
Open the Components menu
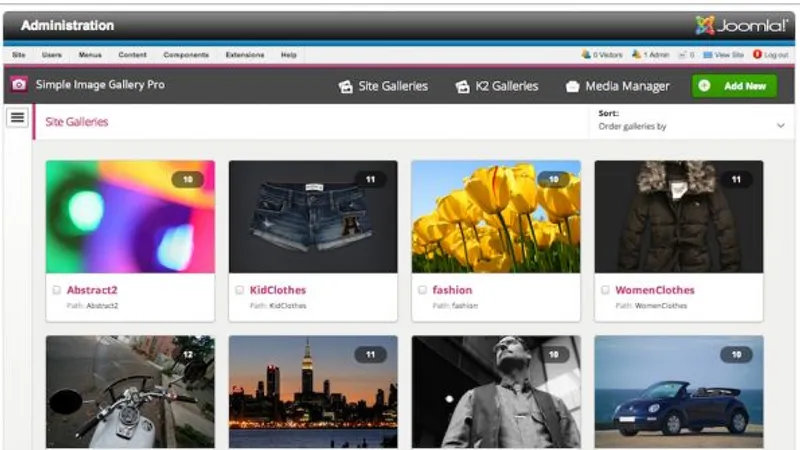click(186, 55)
